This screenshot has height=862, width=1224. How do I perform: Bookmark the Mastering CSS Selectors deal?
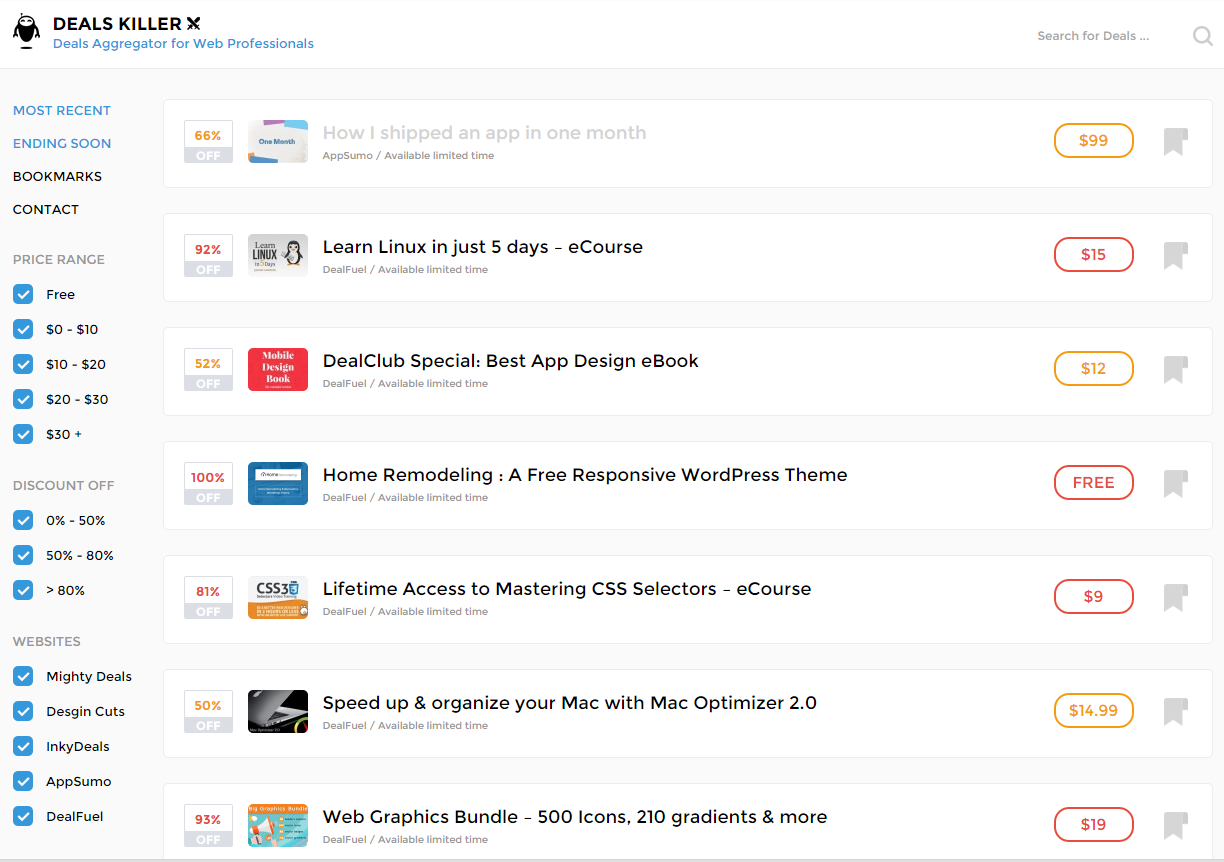coord(1175,597)
